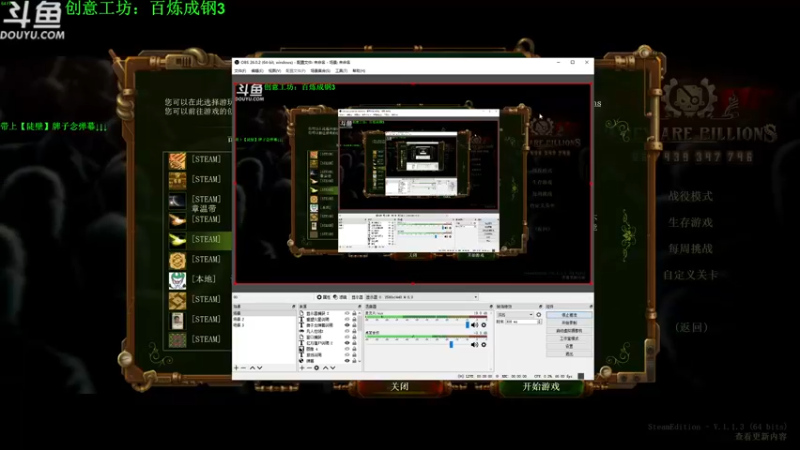Image resolution: width=800 pixels, height=450 pixels.
Task: Open first mixer channel settings gear
Action: coord(484,325)
